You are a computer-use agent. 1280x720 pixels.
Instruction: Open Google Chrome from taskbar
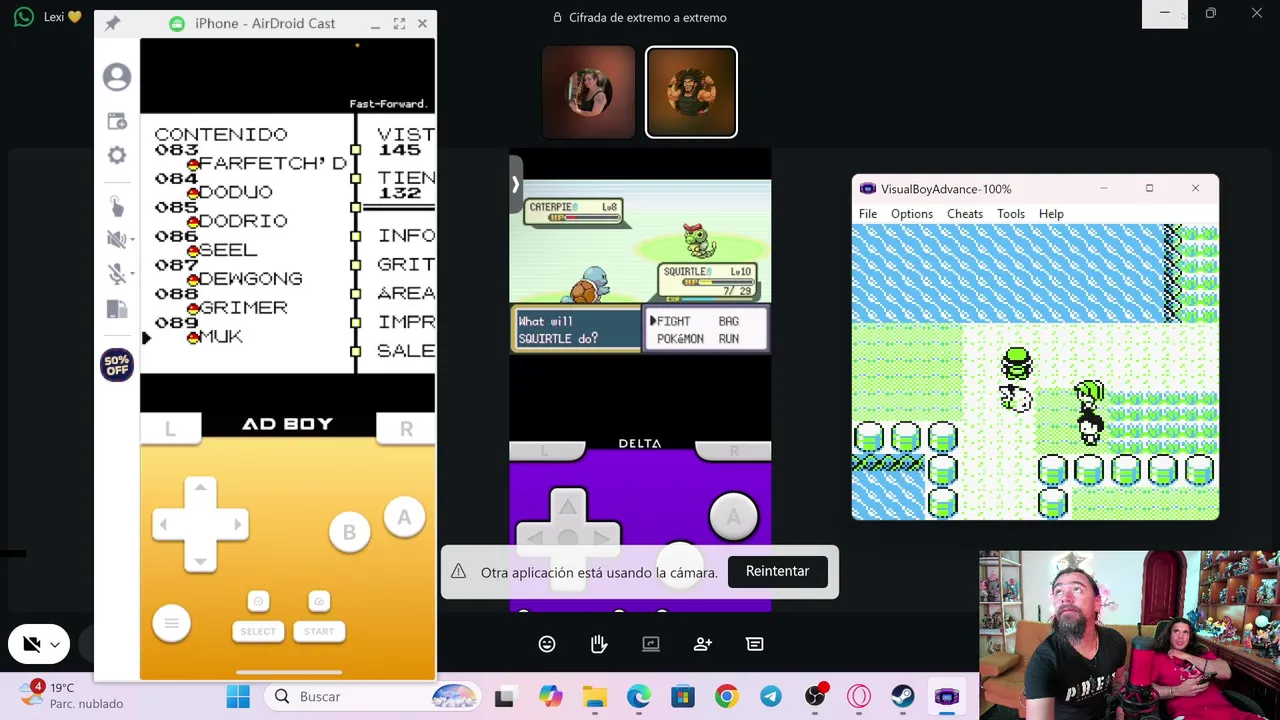(727, 697)
